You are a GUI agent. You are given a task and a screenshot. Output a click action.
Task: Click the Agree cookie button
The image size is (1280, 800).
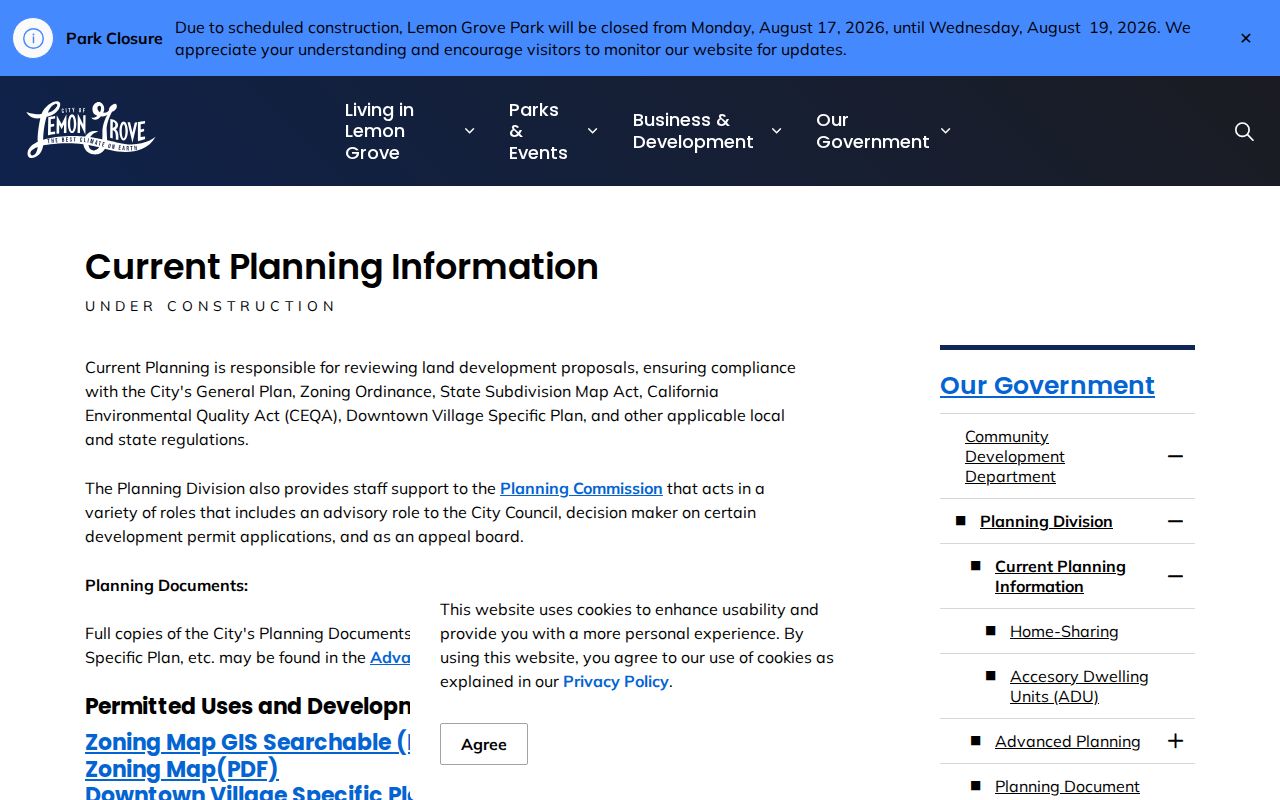(x=484, y=744)
